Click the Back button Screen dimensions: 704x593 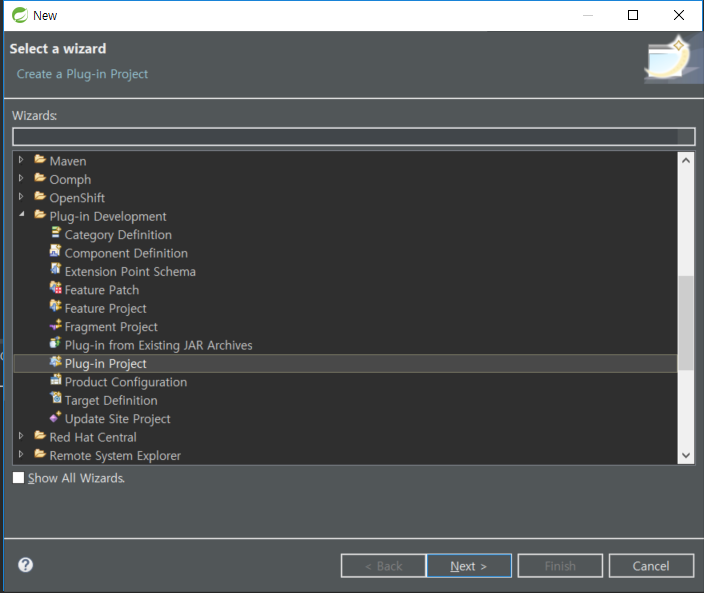coord(383,566)
